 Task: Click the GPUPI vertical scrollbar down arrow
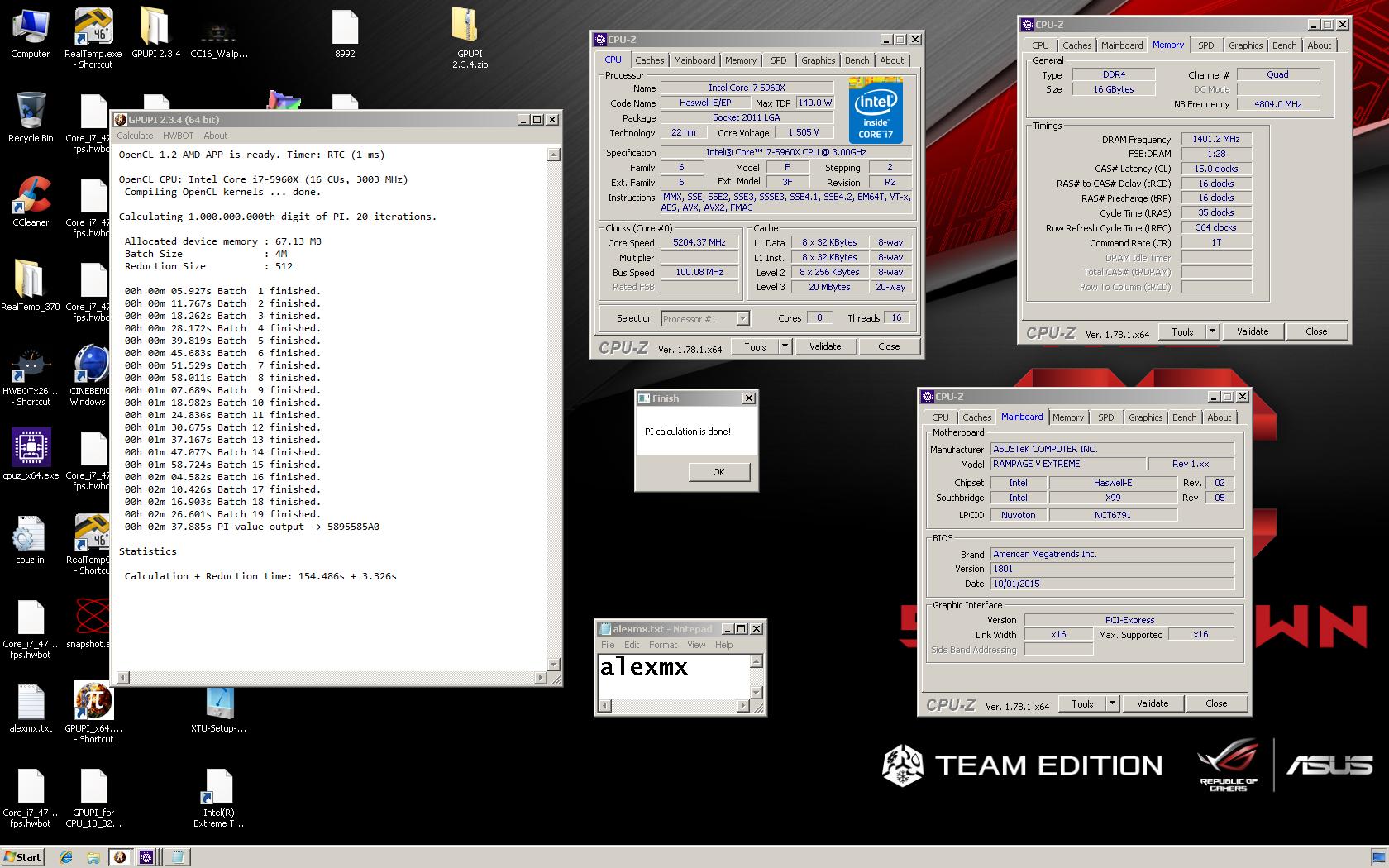[554, 664]
